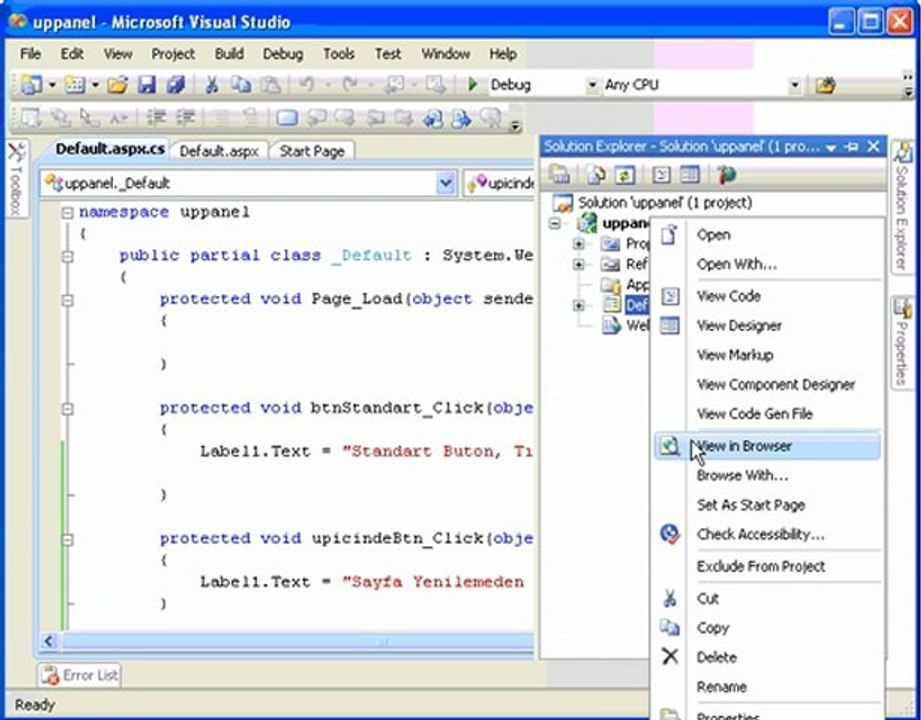Open the vertical Solution Explorer side tab
The image size is (921, 720).
pyautogui.click(x=902, y=206)
